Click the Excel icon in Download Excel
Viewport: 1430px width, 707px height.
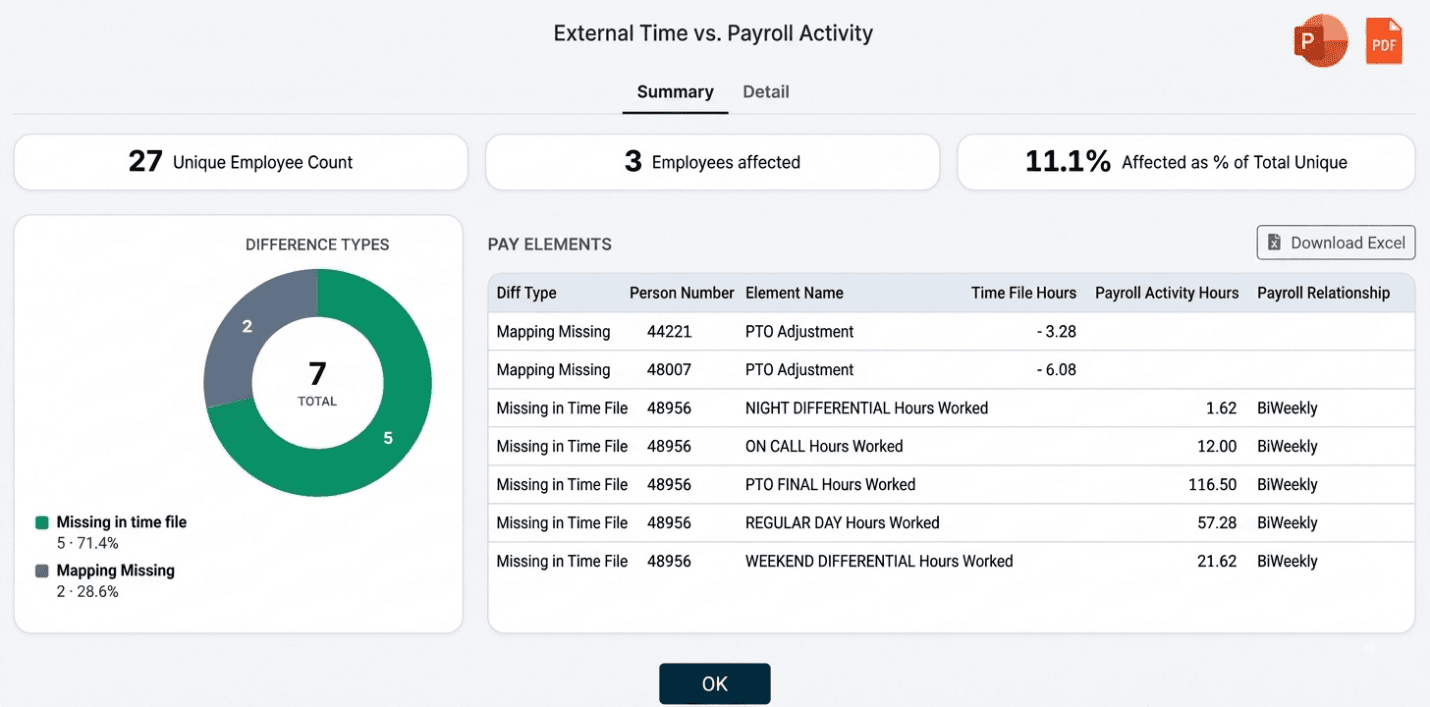[x=1274, y=243]
